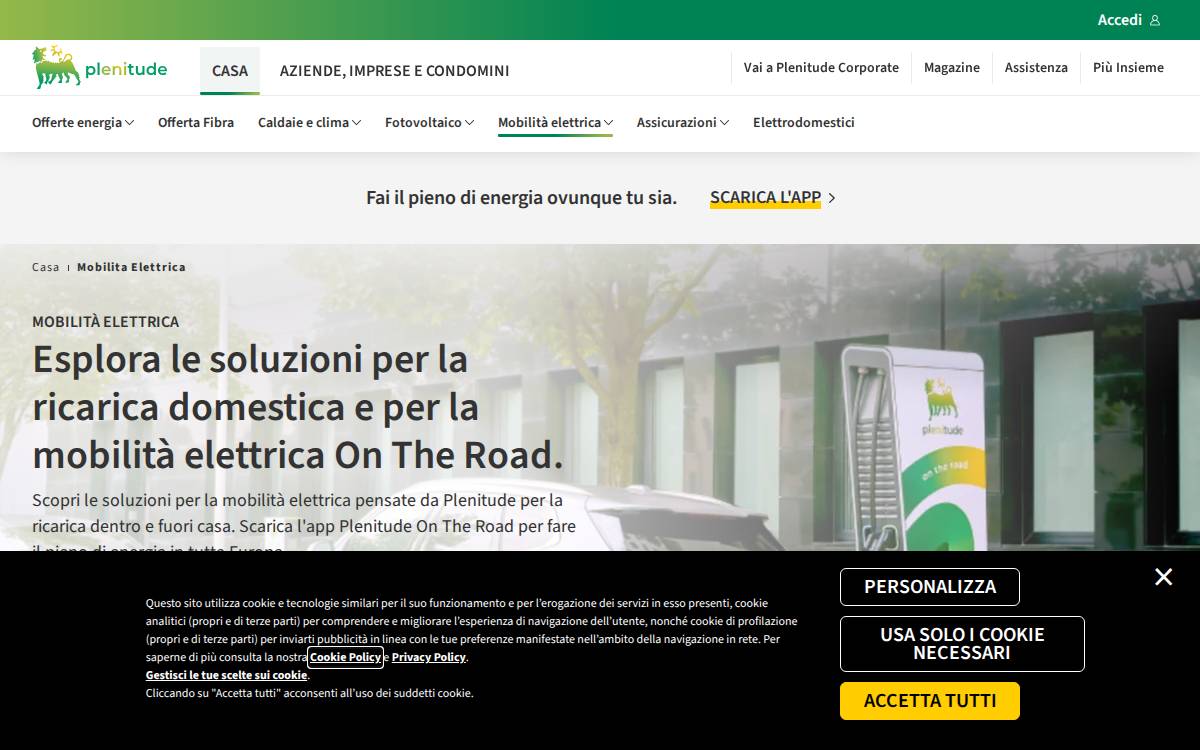Click Gestisci le tue scelte sui cookie
The image size is (1200, 750).
227,675
